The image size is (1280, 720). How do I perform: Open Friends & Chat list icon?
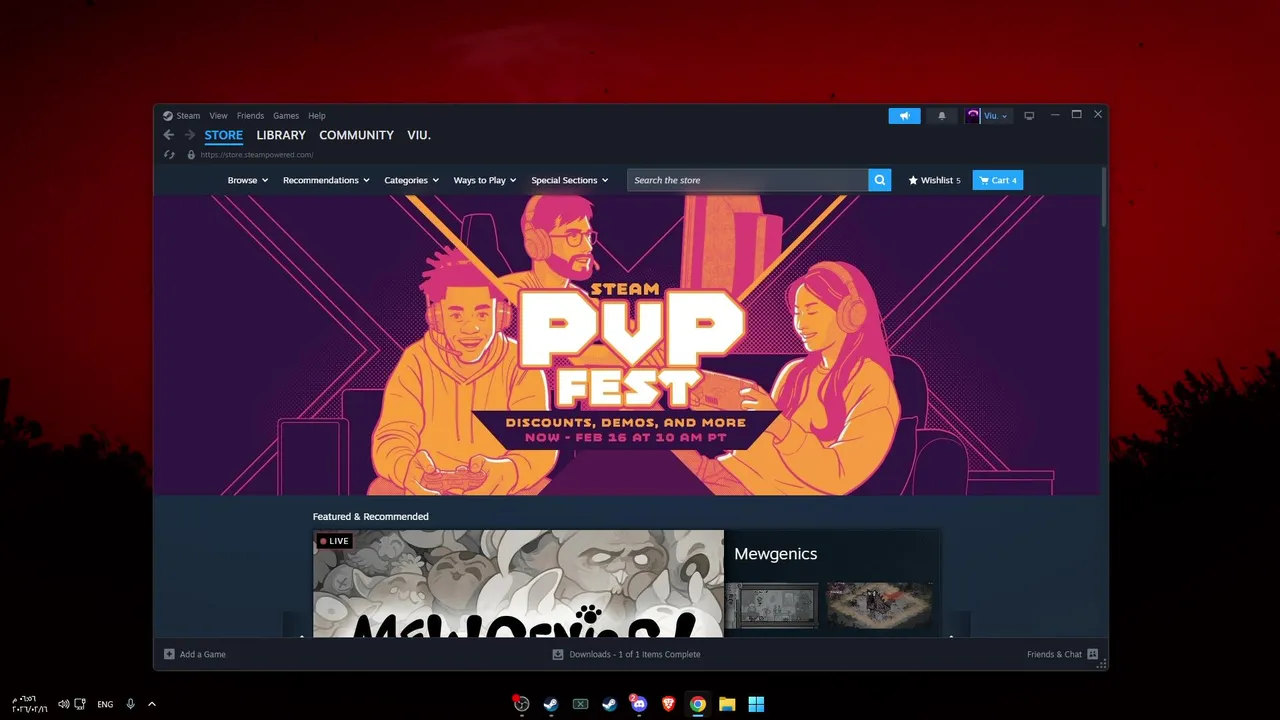point(1092,654)
